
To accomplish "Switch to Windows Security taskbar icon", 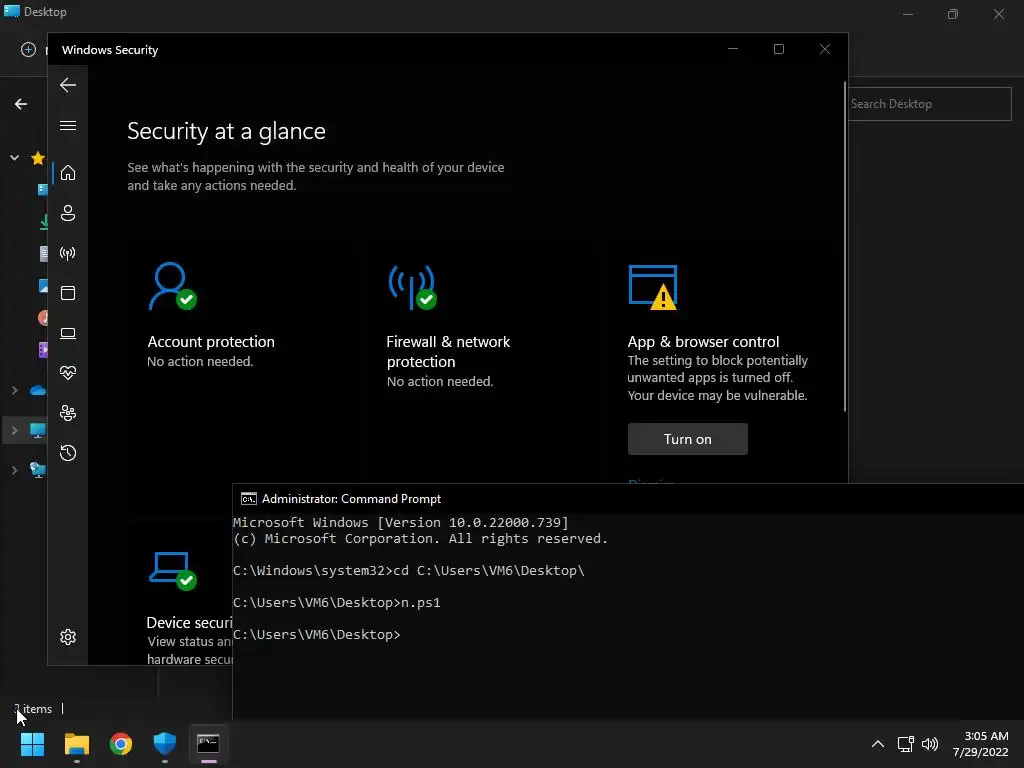I will click(x=165, y=744).
